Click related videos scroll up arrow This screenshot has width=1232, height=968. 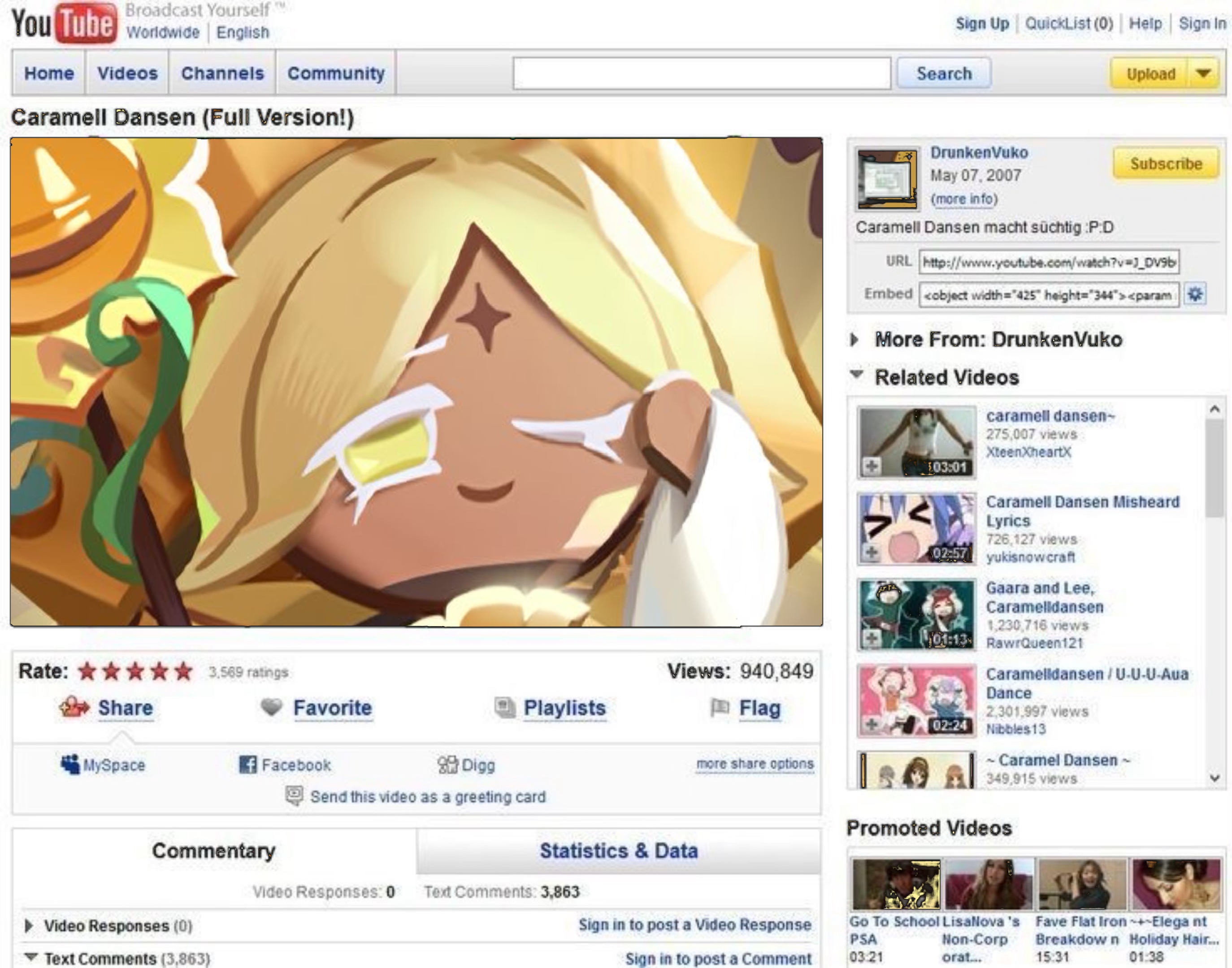[1215, 409]
